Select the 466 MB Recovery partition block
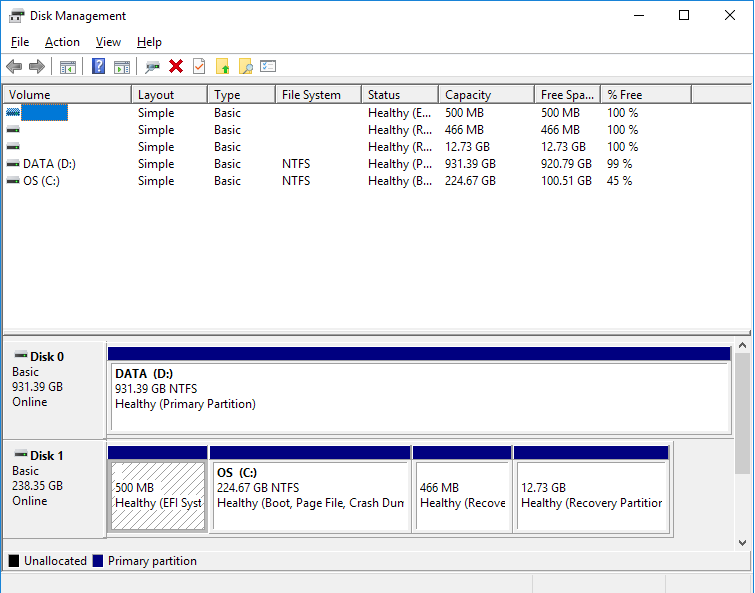Viewport: 755px width, 593px height. (462, 489)
